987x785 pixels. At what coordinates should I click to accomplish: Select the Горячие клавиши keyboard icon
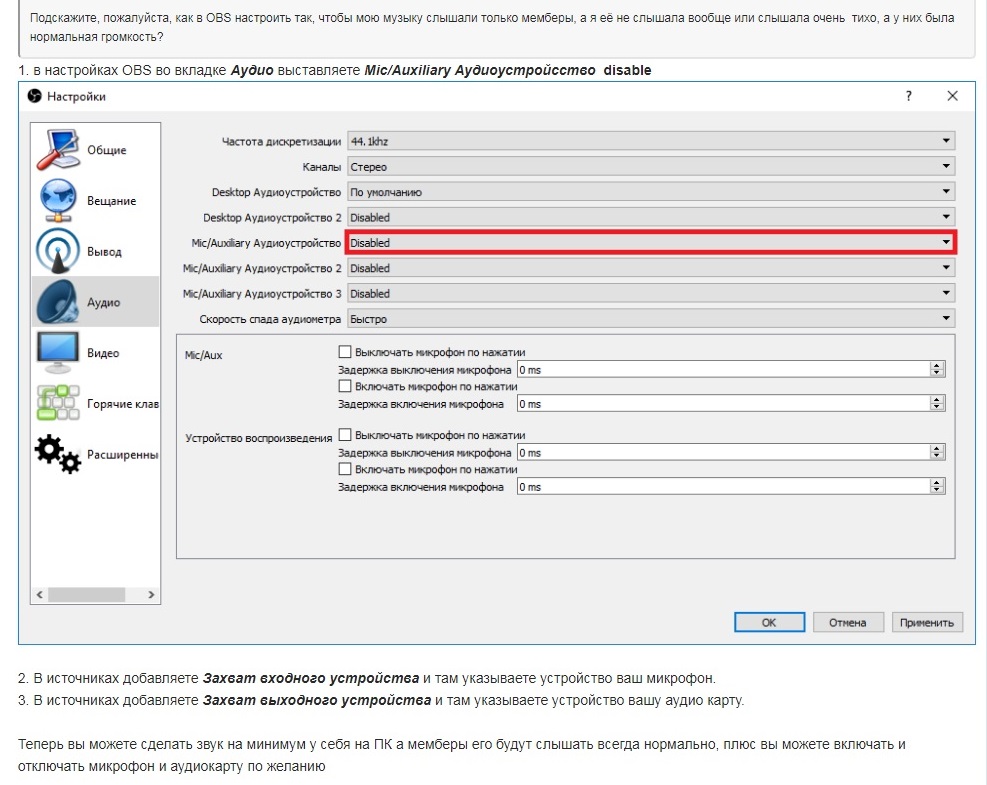pos(59,404)
